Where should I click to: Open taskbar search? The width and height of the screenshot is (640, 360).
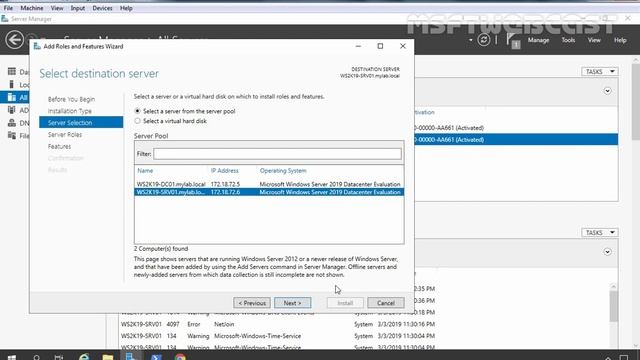coord(36,357)
